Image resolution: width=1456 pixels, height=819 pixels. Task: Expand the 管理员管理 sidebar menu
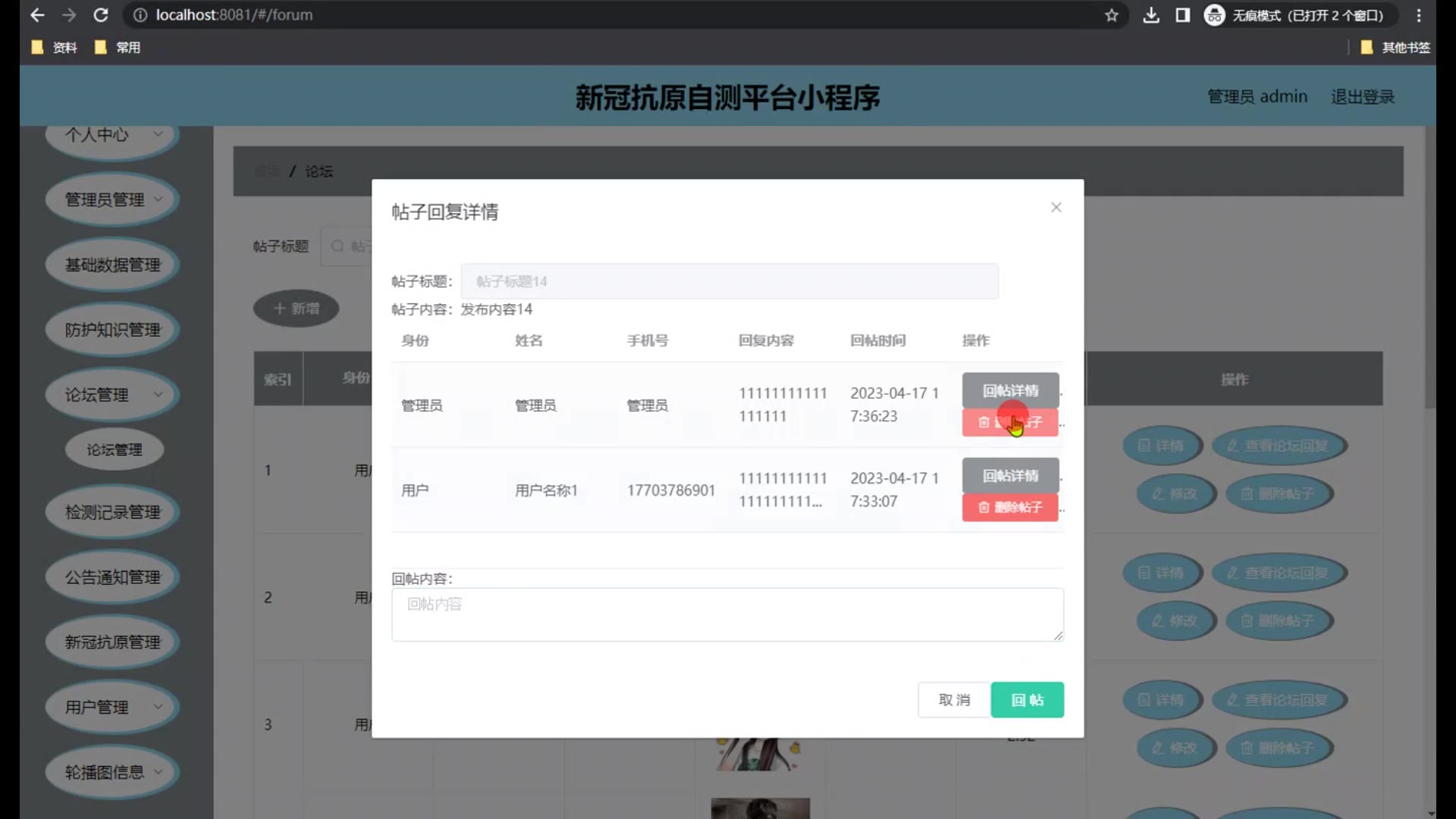112,199
